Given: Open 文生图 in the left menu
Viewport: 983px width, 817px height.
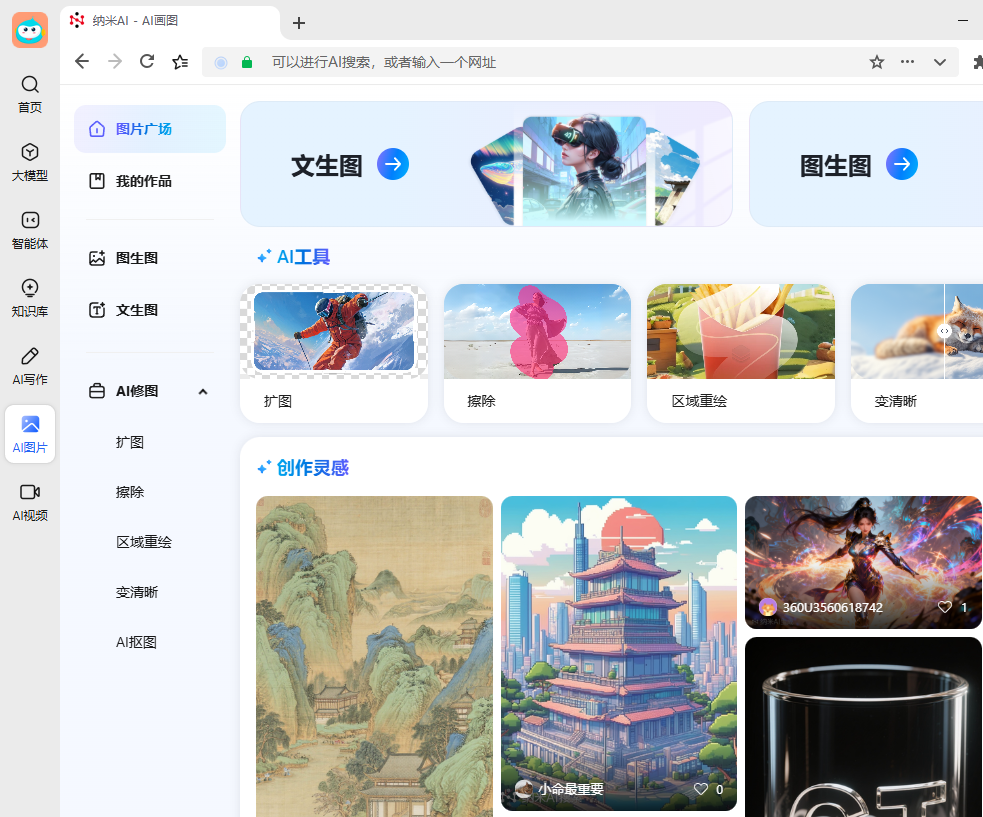Looking at the screenshot, I should coord(150,310).
